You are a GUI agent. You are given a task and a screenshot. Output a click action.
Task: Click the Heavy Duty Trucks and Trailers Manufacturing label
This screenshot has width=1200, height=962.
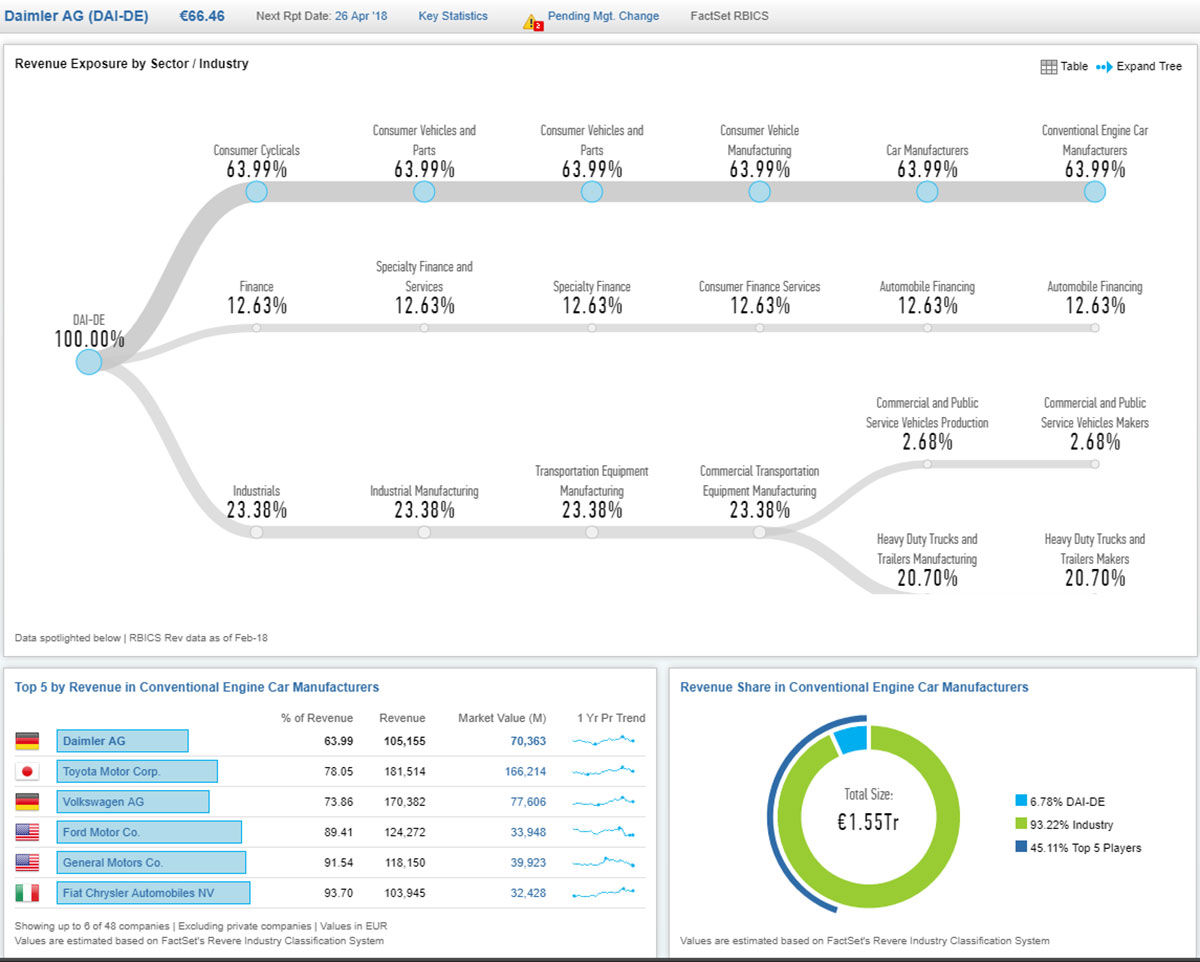point(927,549)
